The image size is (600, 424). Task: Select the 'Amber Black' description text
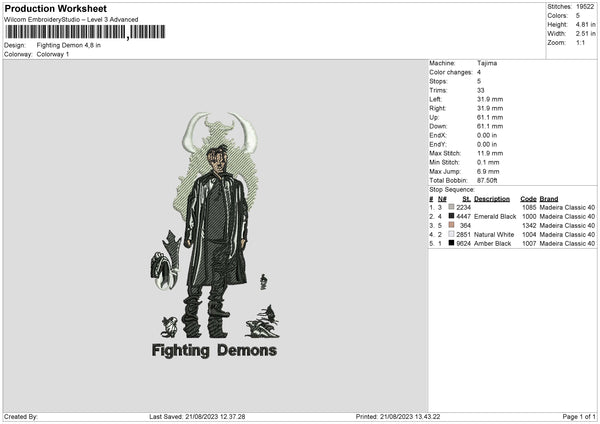click(492, 244)
